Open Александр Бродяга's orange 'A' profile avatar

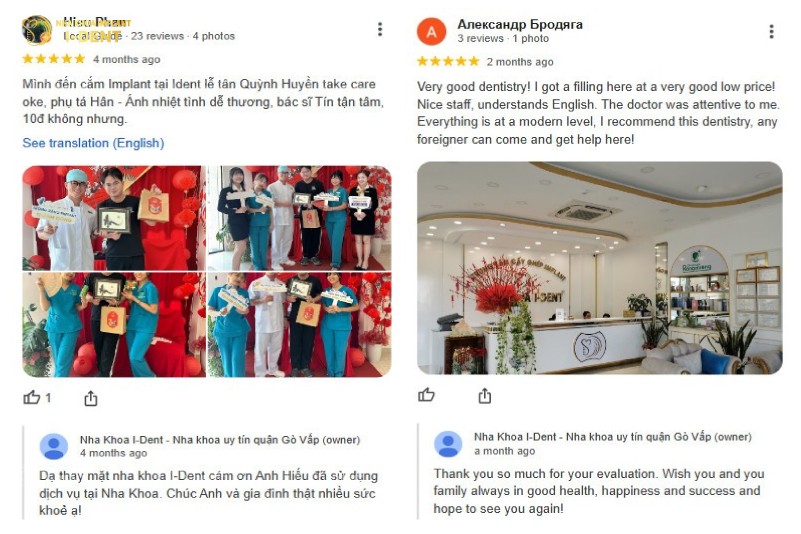(432, 32)
